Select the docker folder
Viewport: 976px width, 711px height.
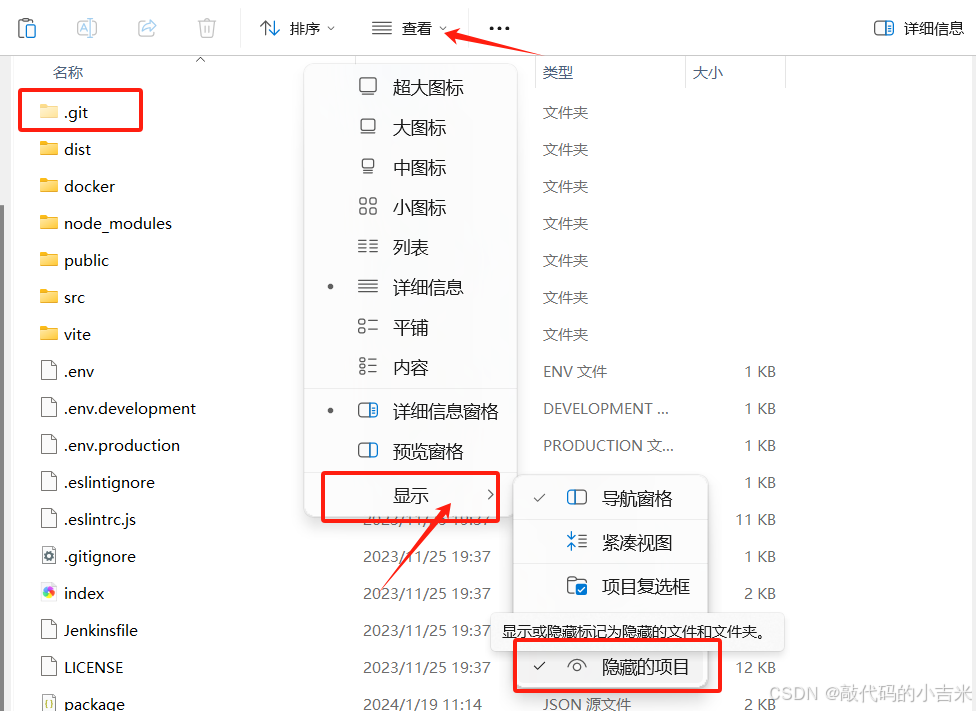click(x=77, y=186)
